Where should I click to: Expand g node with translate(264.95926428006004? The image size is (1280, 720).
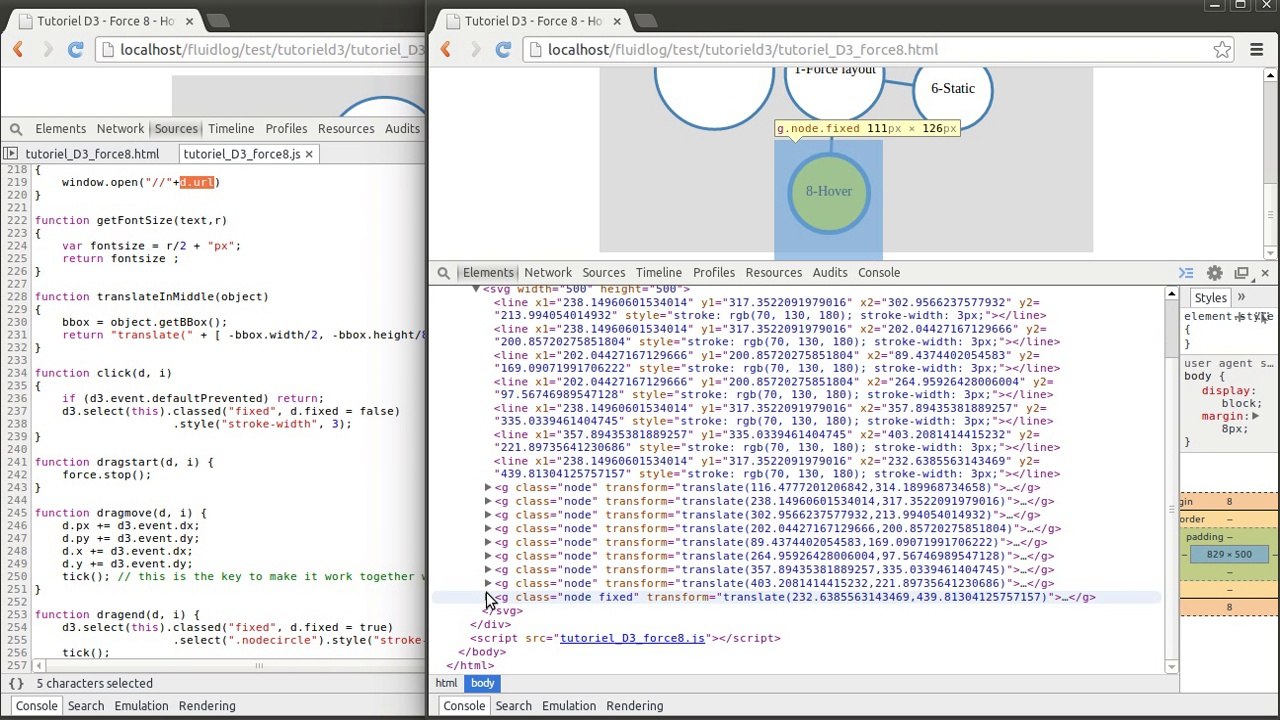(x=488, y=556)
